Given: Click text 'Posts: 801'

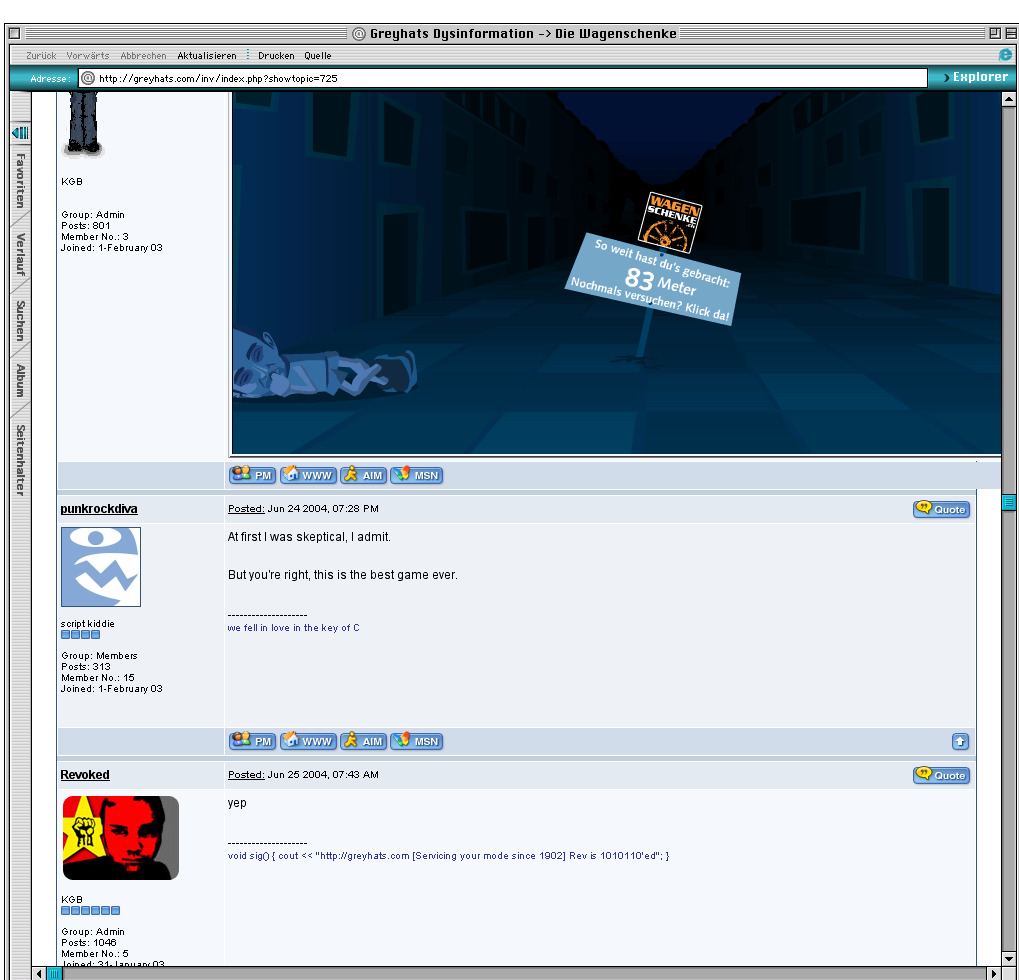Looking at the screenshot, I should point(86,226).
